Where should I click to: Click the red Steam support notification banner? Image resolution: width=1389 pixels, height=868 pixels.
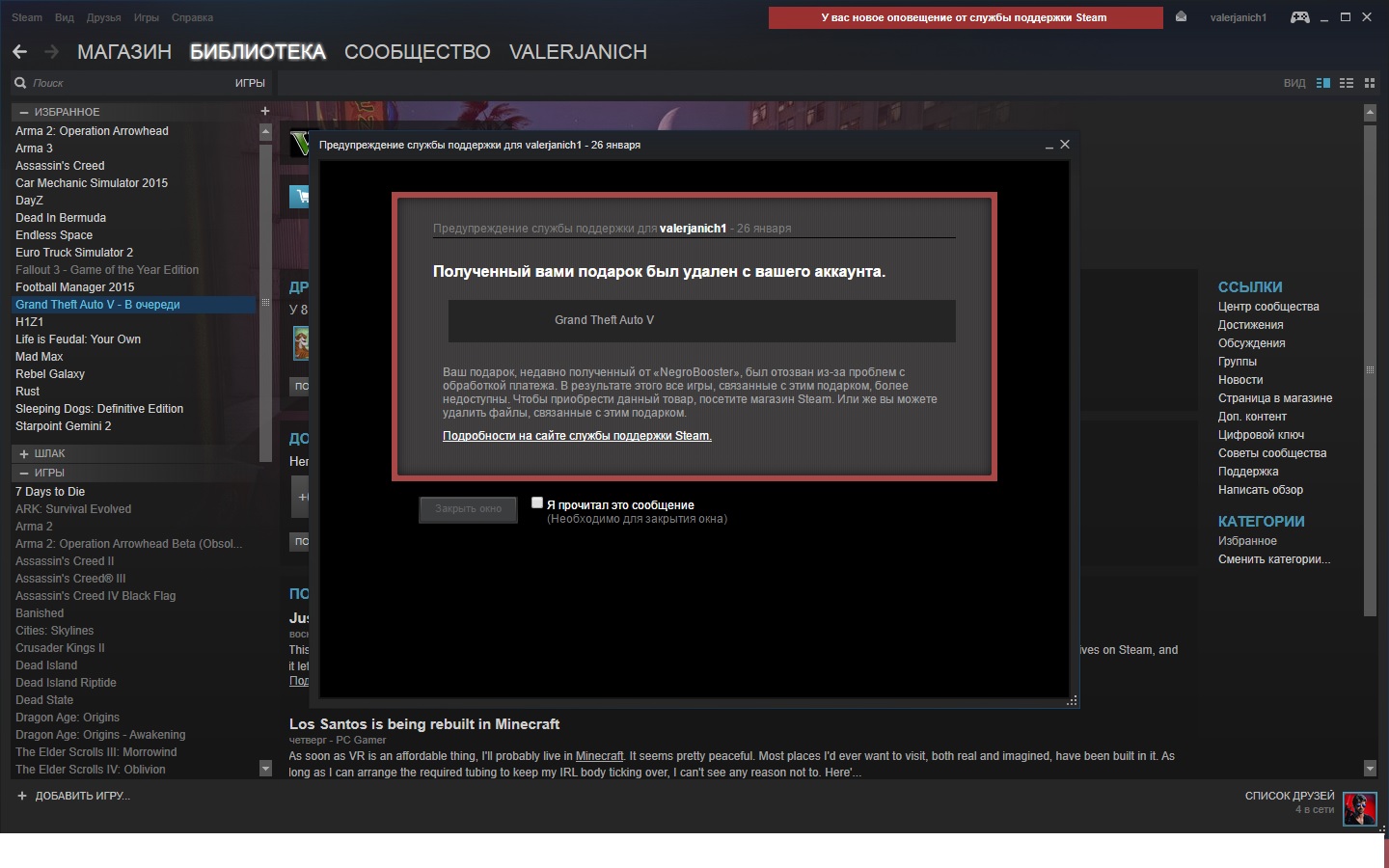tap(966, 17)
